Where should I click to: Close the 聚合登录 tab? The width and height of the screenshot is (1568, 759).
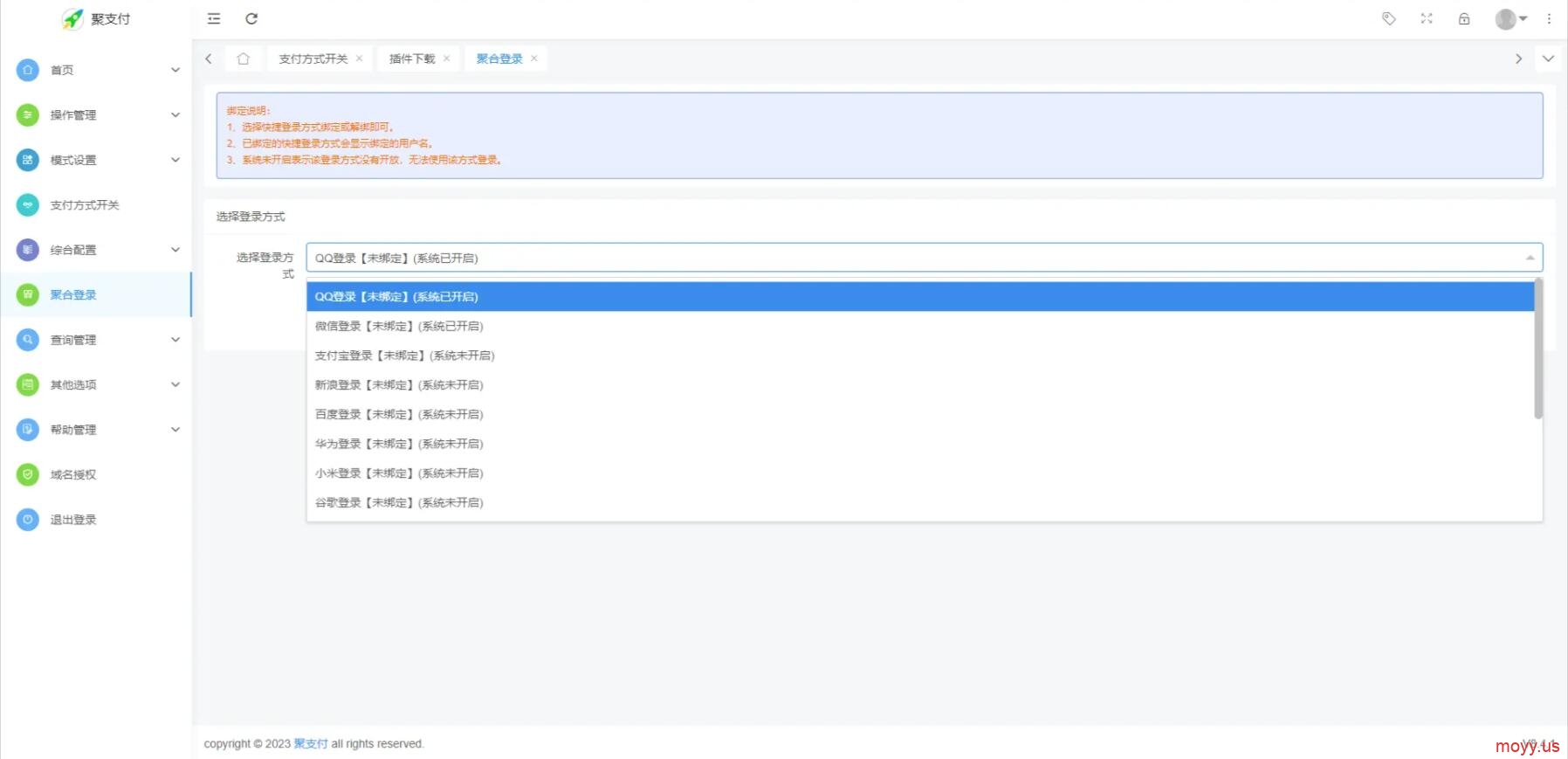pyautogui.click(x=534, y=59)
